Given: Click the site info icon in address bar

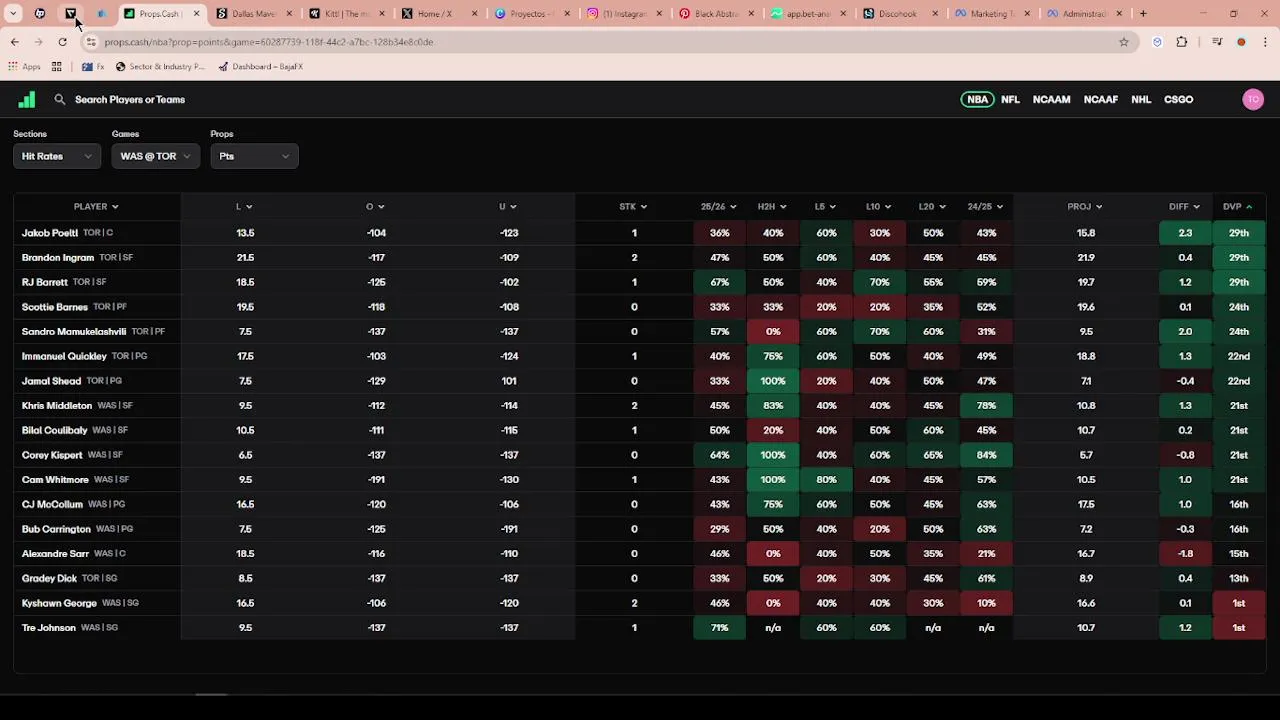Looking at the screenshot, I should pos(91,42).
